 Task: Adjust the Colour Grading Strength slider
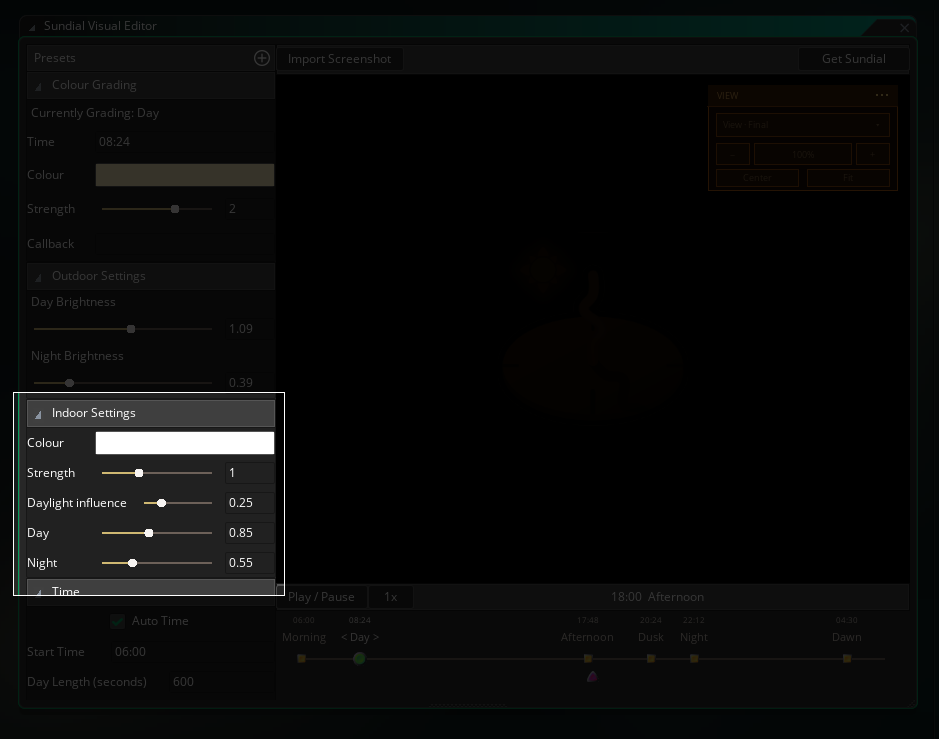(157, 209)
